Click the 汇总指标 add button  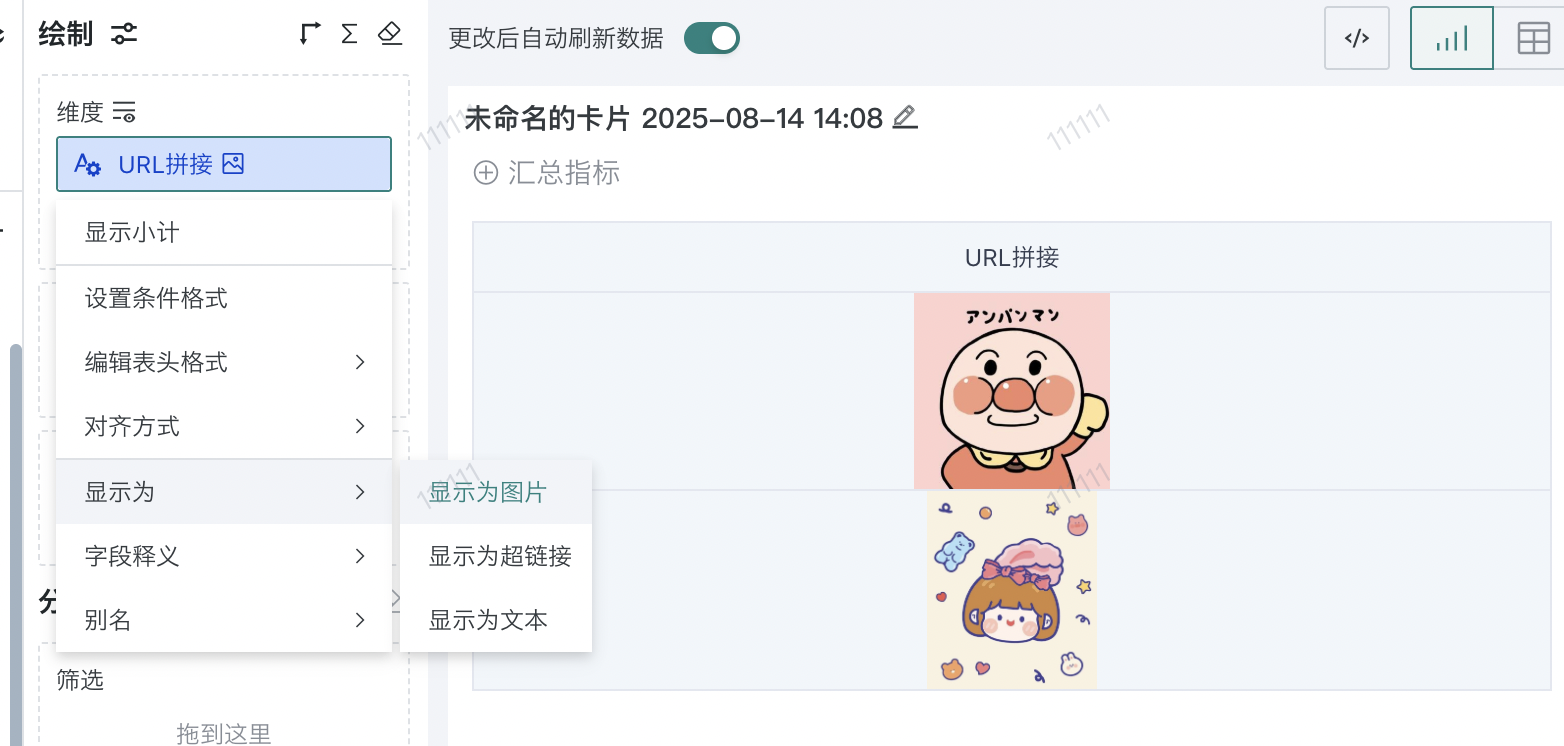(x=547, y=173)
